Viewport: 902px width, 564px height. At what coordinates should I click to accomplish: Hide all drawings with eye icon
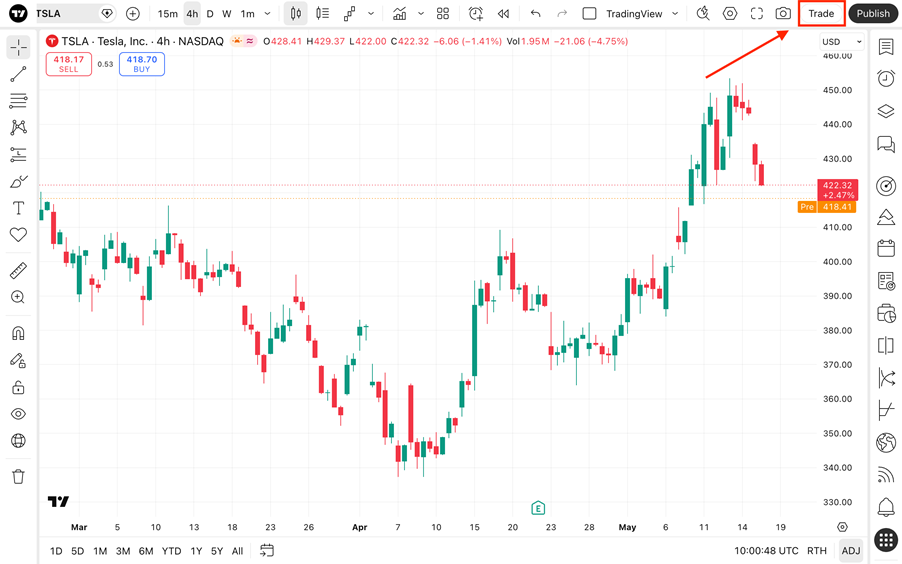pos(18,414)
